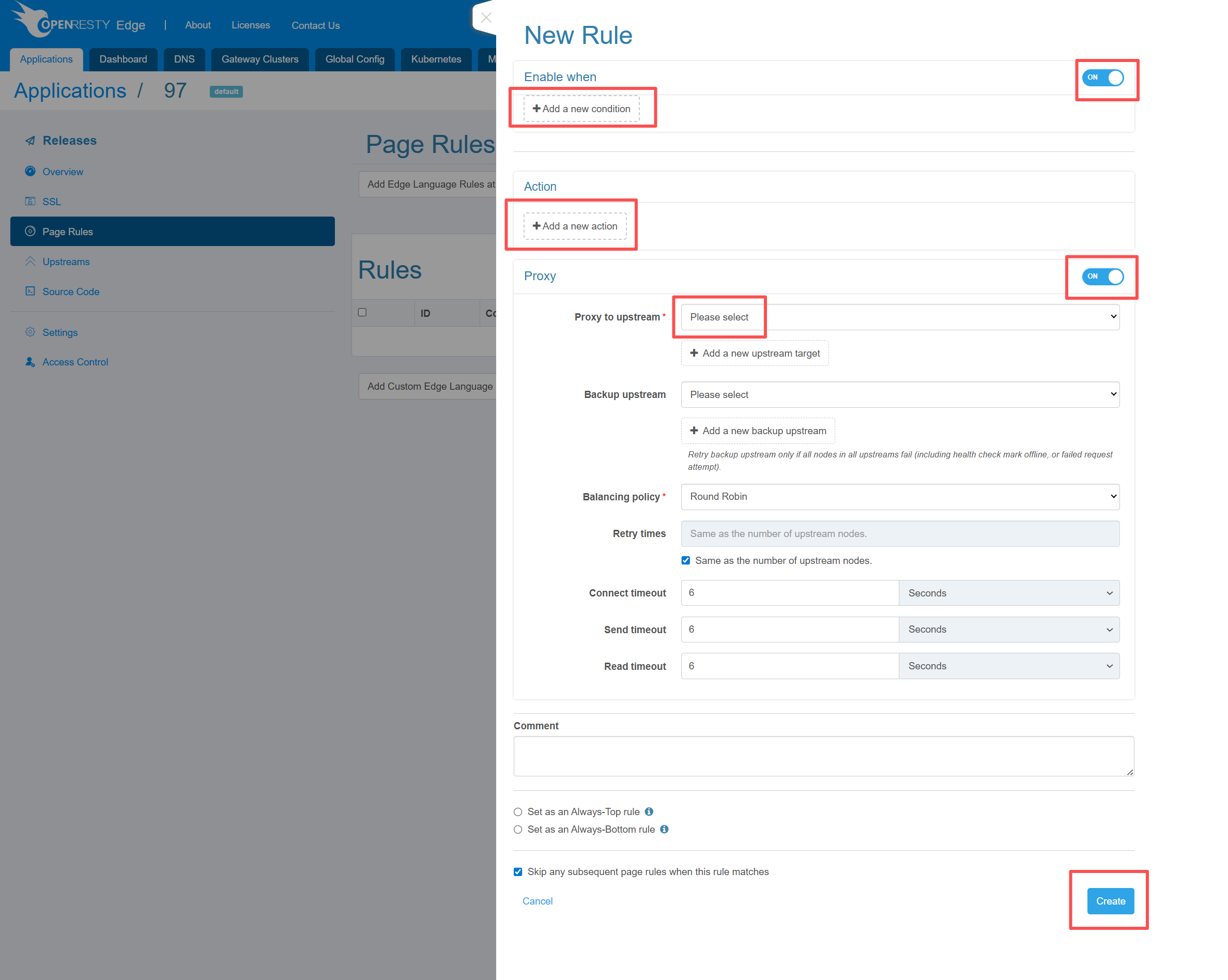This screenshot has height=980, width=1228.
Task: Click the Access Control user icon
Action: coord(30,362)
